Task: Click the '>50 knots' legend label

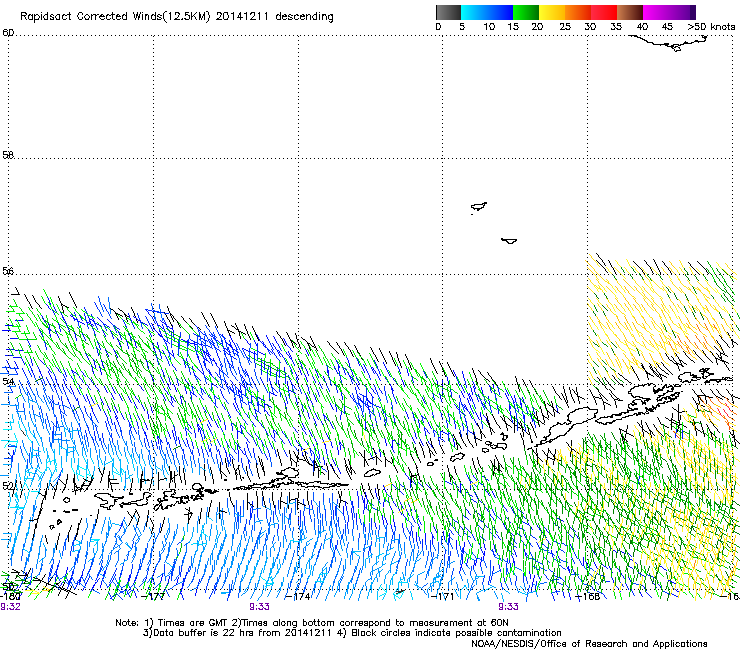Action: (x=711, y=27)
